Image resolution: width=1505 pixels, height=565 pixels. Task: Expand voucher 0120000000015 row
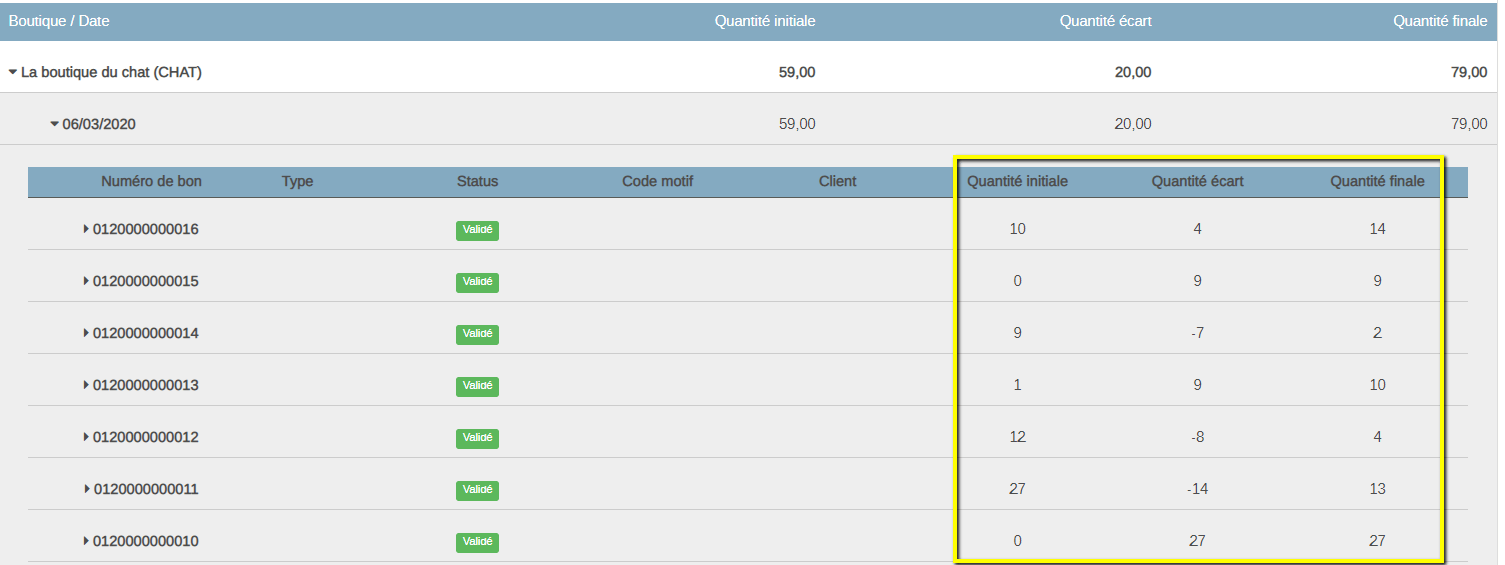point(86,281)
